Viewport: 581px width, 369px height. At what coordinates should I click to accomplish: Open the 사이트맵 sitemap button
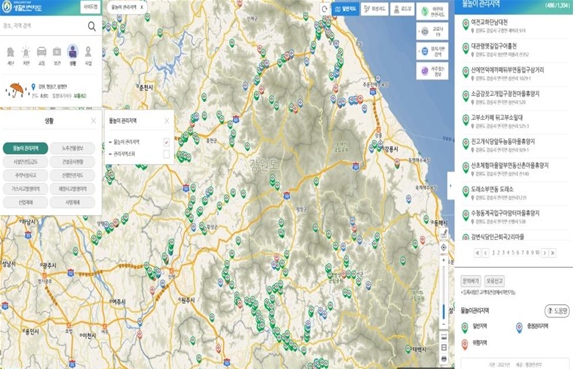click(x=90, y=7)
